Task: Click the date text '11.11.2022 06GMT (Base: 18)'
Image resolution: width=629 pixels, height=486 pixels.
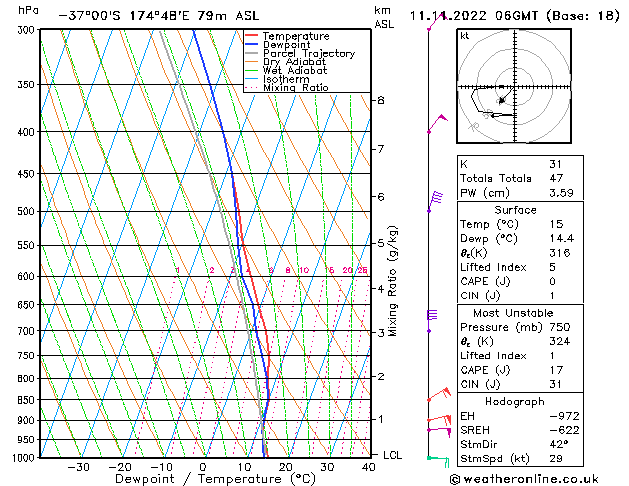Action: click(515, 16)
